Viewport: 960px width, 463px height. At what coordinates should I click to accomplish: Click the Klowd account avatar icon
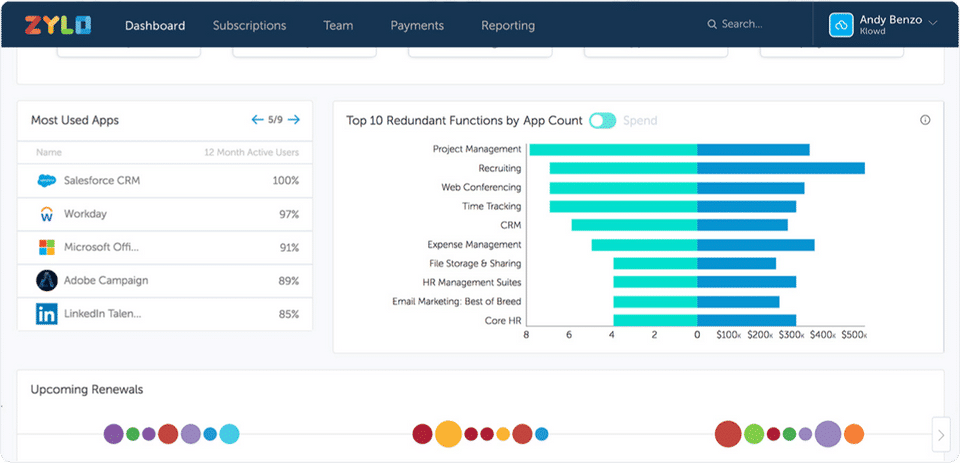[841, 25]
